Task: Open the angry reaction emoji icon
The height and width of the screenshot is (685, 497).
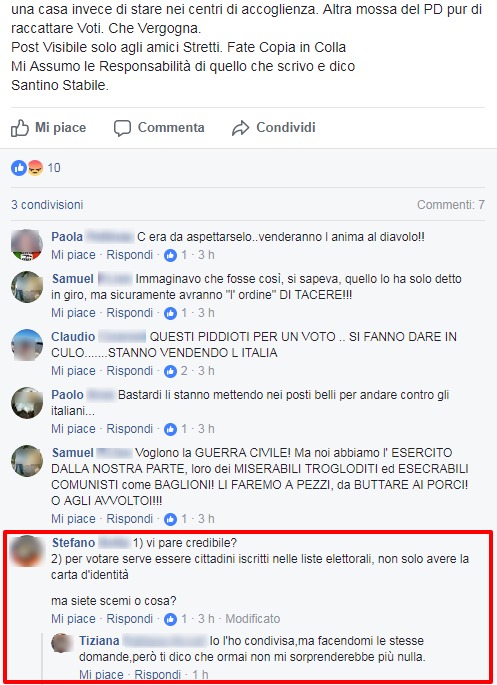Action: pyautogui.click(x=35, y=168)
